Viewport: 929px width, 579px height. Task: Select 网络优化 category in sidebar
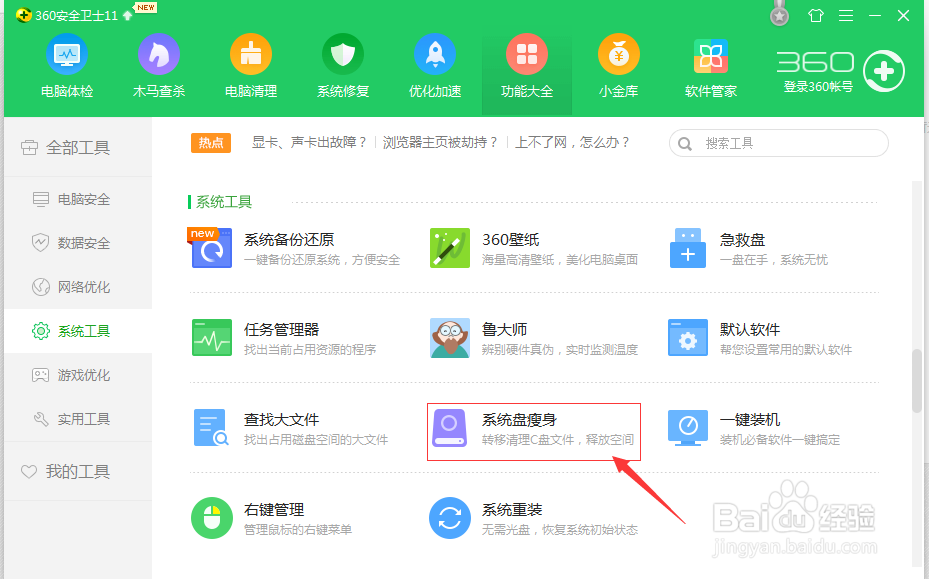pos(78,287)
